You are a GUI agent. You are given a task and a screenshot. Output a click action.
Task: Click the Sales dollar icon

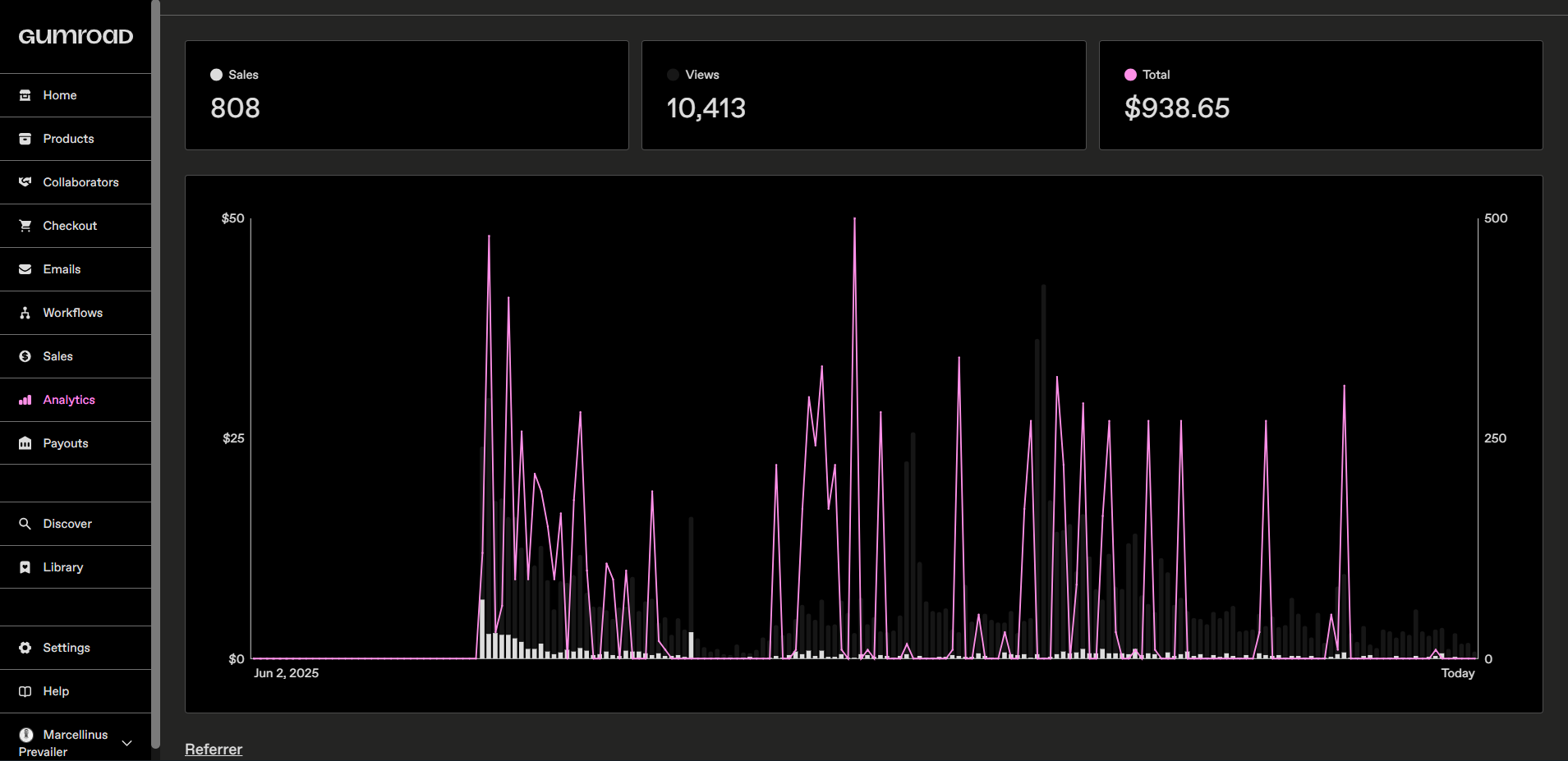[25, 356]
